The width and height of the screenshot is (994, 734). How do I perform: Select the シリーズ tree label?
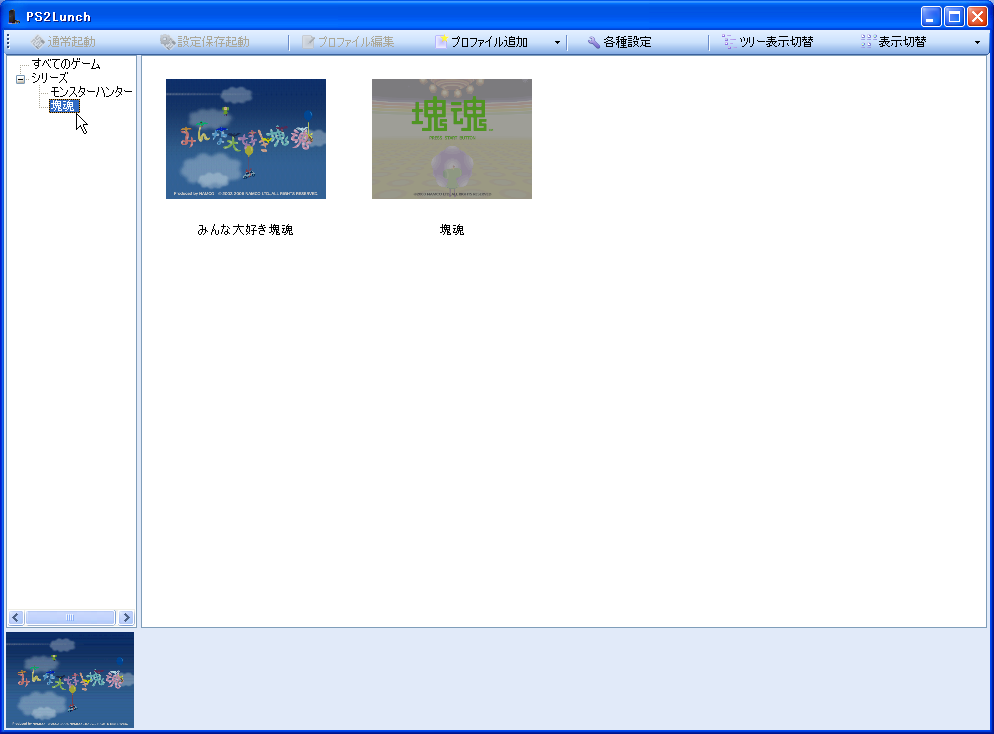click(49, 78)
